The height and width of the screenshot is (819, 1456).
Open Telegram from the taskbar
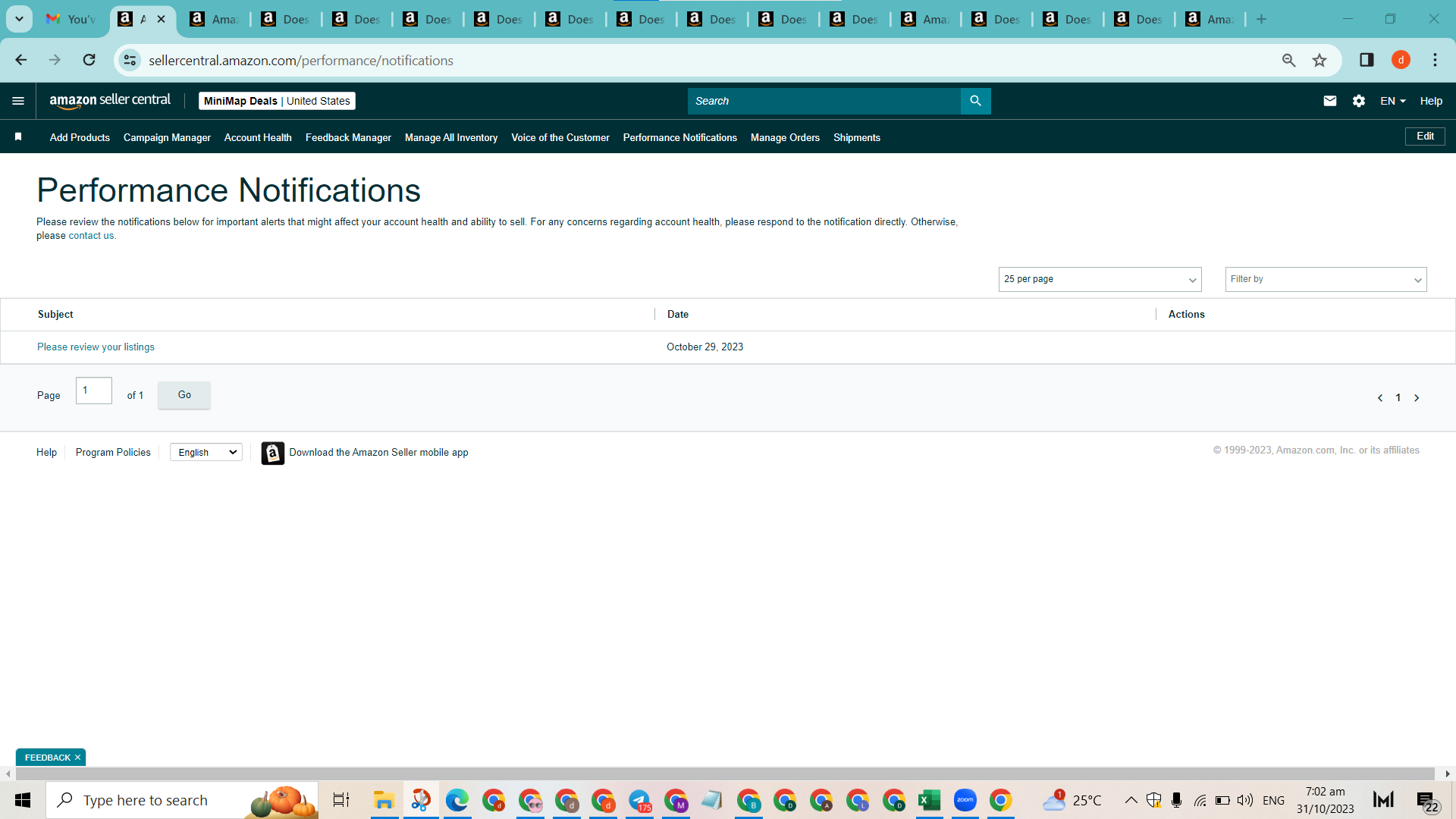[x=639, y=800]
